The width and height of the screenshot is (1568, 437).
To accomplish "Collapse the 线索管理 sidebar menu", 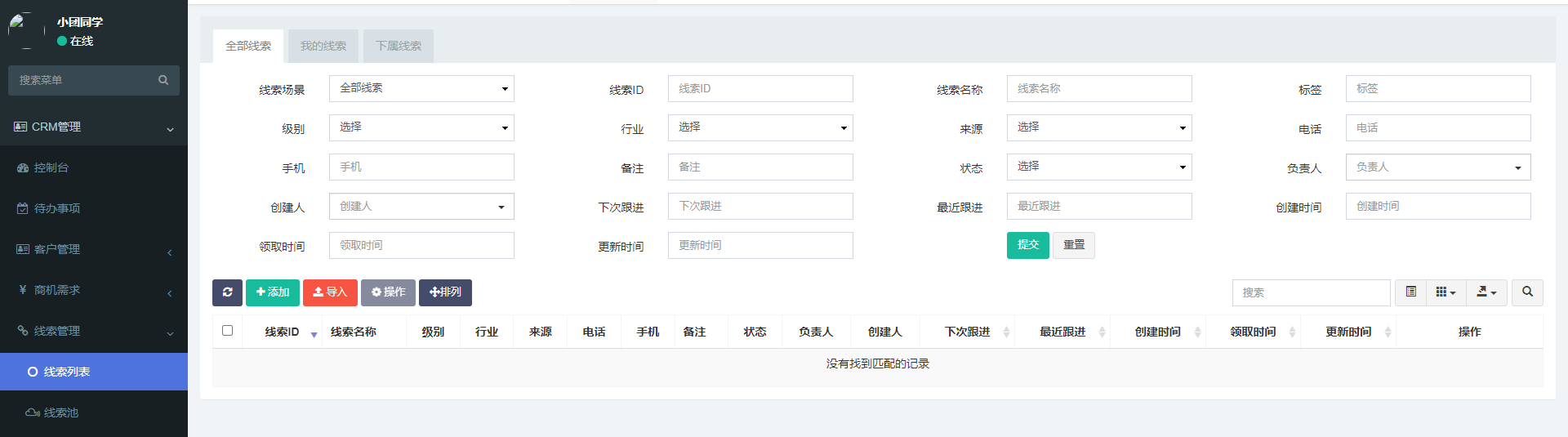I will [94, 331].
